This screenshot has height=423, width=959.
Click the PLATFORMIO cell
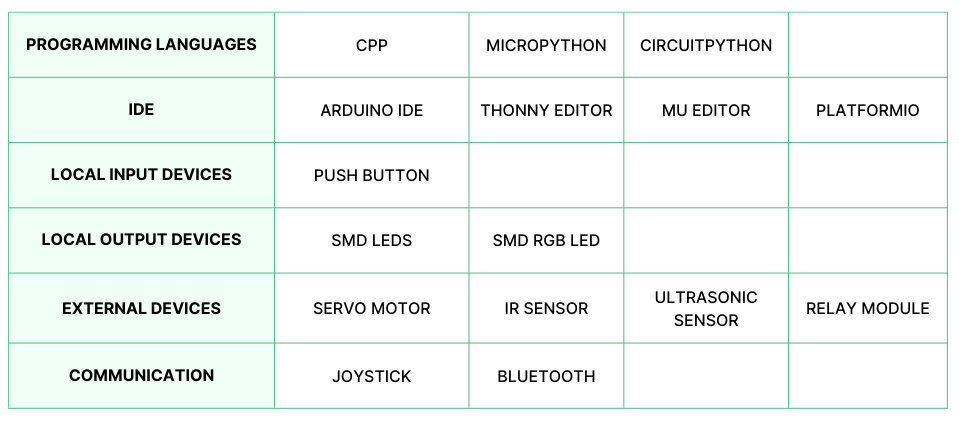(x=867, y=111)
